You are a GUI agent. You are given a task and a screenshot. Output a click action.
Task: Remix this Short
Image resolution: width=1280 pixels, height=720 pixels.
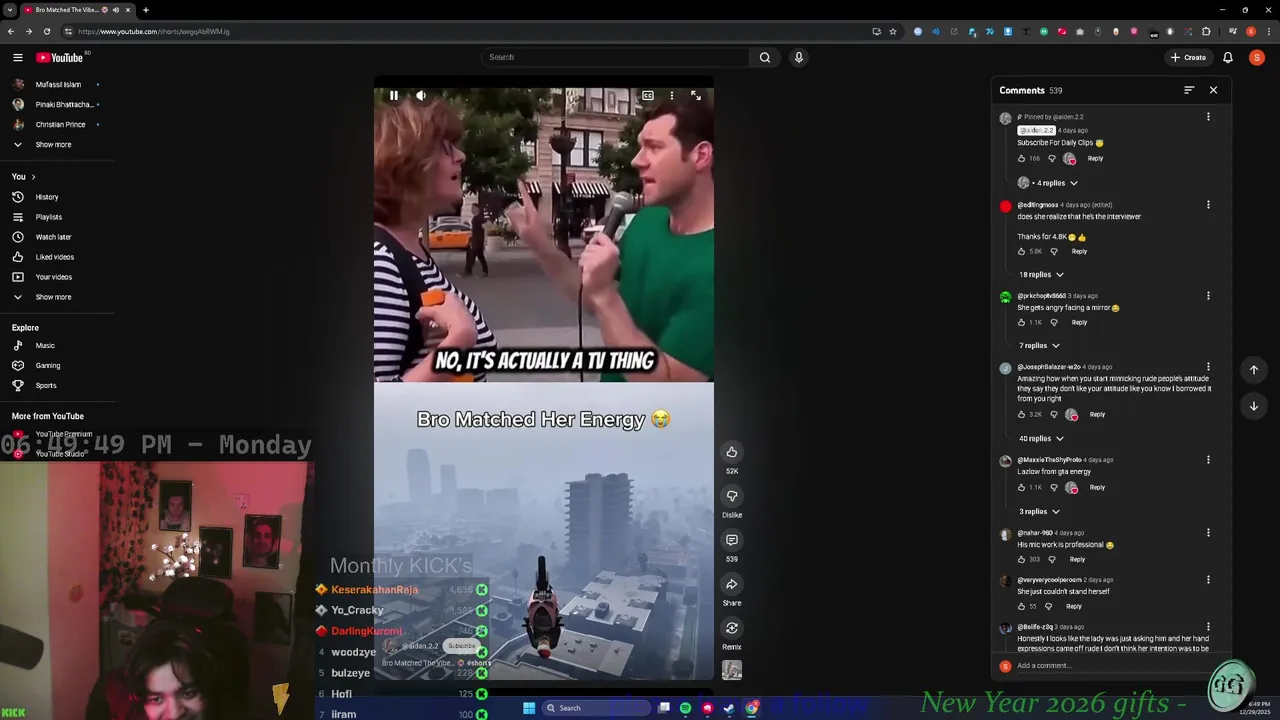tap(732, 628)
